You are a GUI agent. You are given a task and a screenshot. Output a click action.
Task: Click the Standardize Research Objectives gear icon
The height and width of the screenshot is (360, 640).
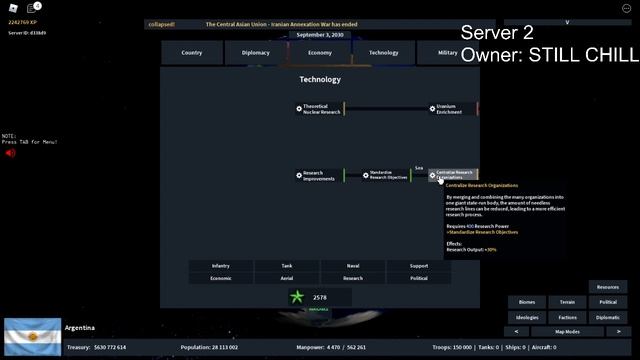(x=366, y=176)
